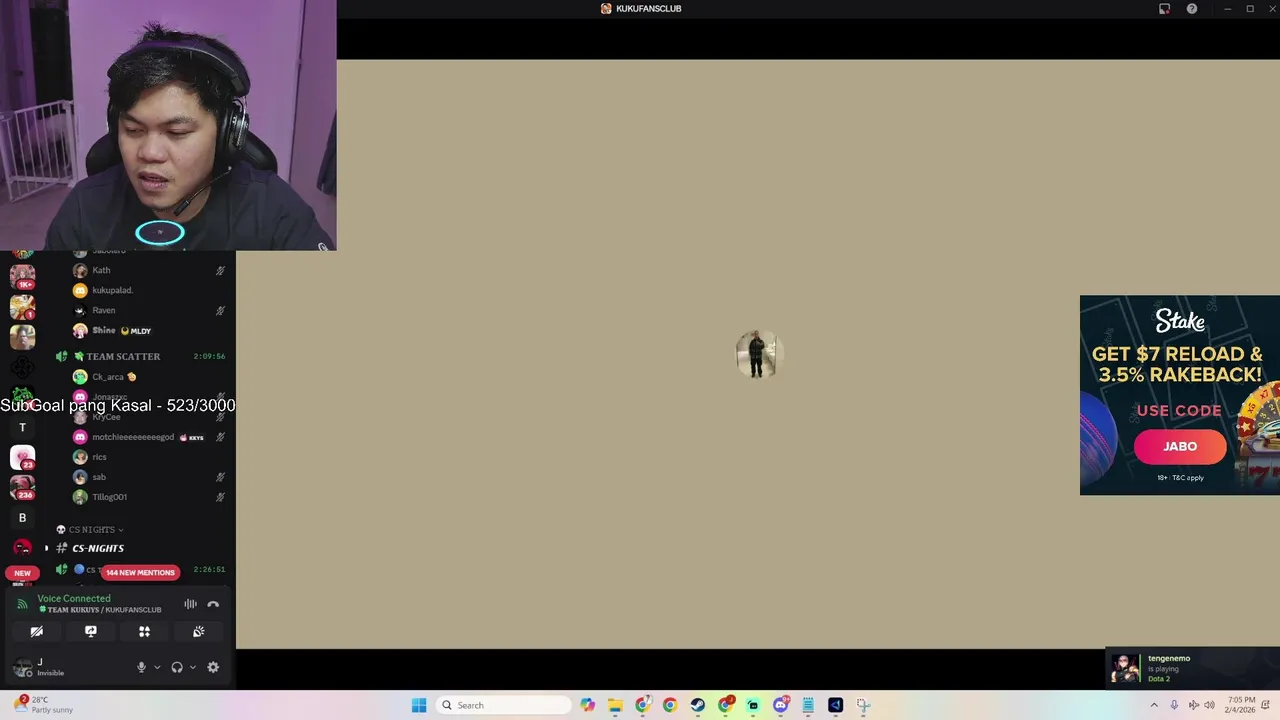Image resolution: width=1280 pixels, height=720 pixels.
Task: Open headphone output options arrow
Action: tap(193, 667)
